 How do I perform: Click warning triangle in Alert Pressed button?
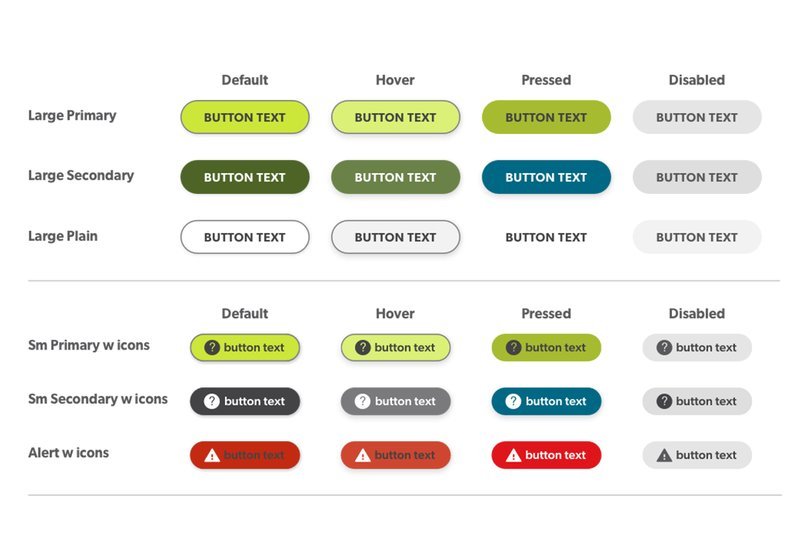pyautogui.click(x=513, y=455)
